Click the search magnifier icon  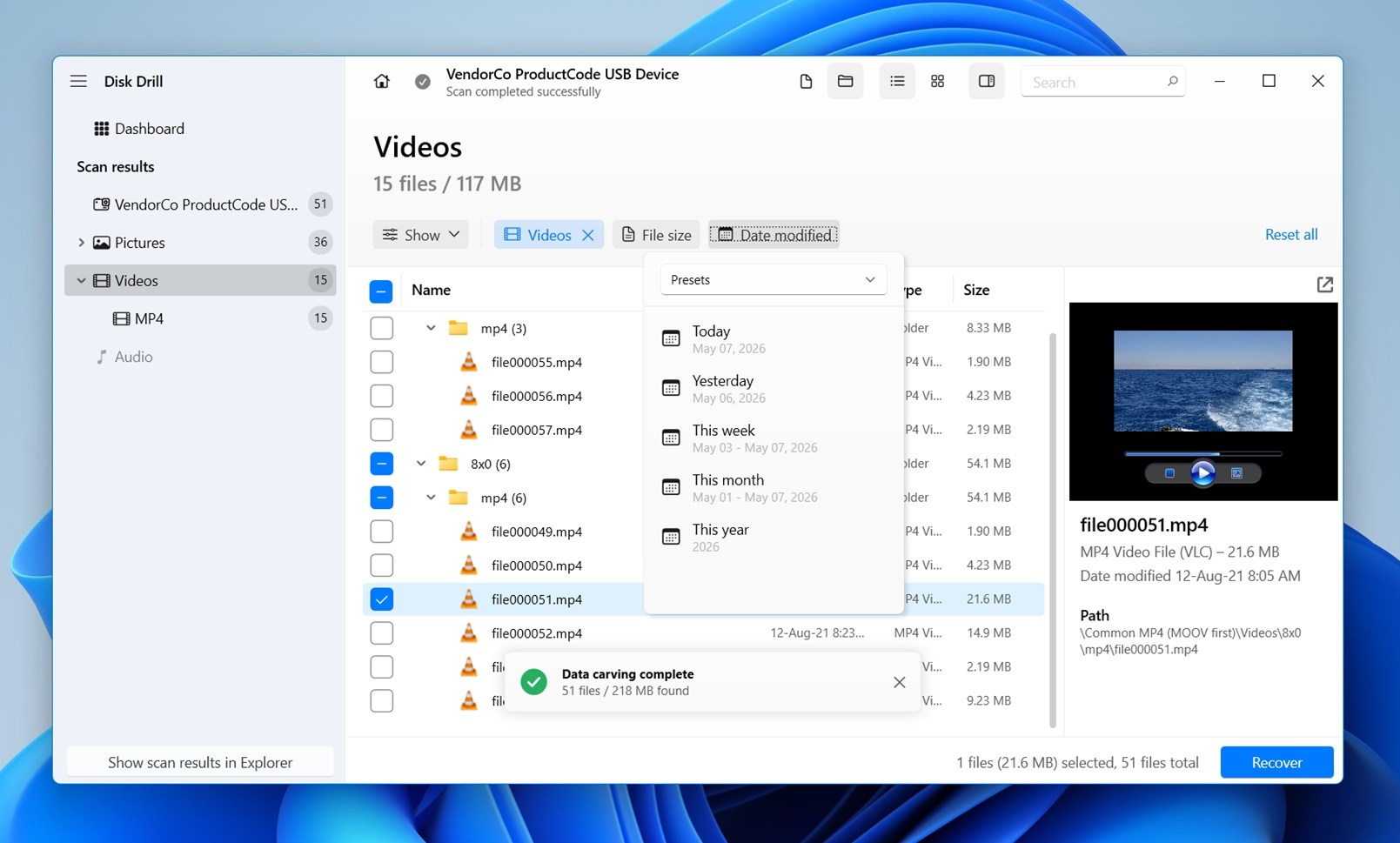1172,81
